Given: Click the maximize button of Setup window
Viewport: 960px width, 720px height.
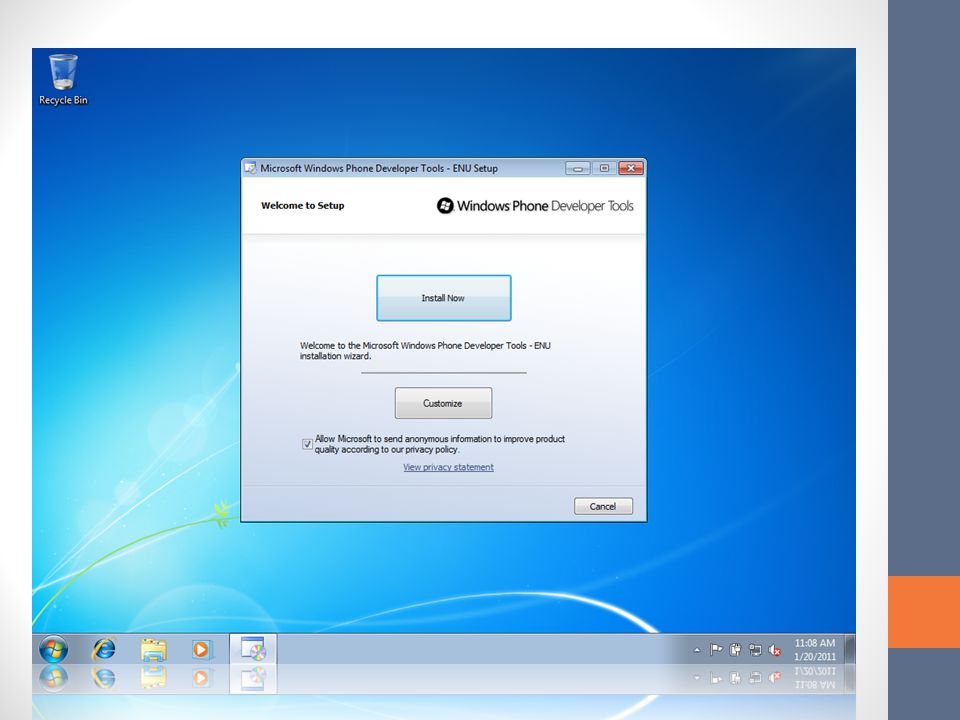Looking at the screenshot, I should pyautogui.click(x=604, y=168).
